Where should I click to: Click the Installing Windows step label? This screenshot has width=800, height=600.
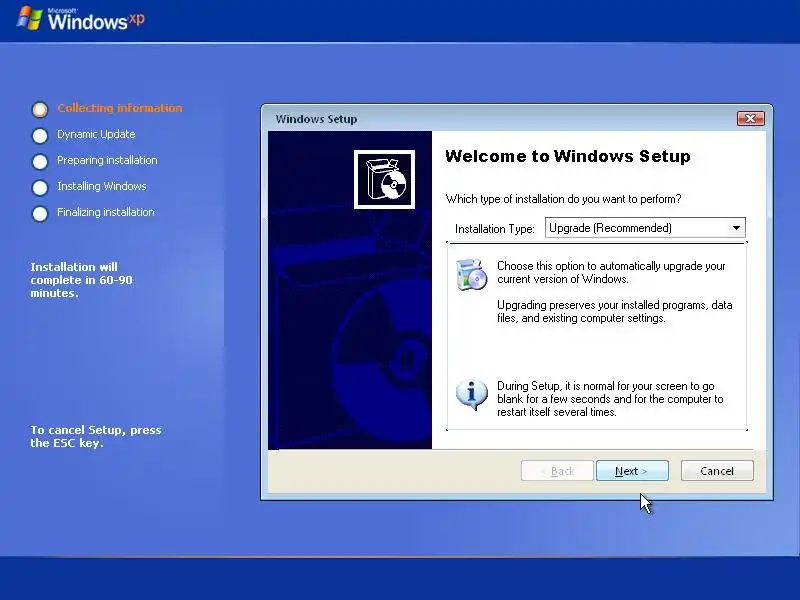pos(102,186)
